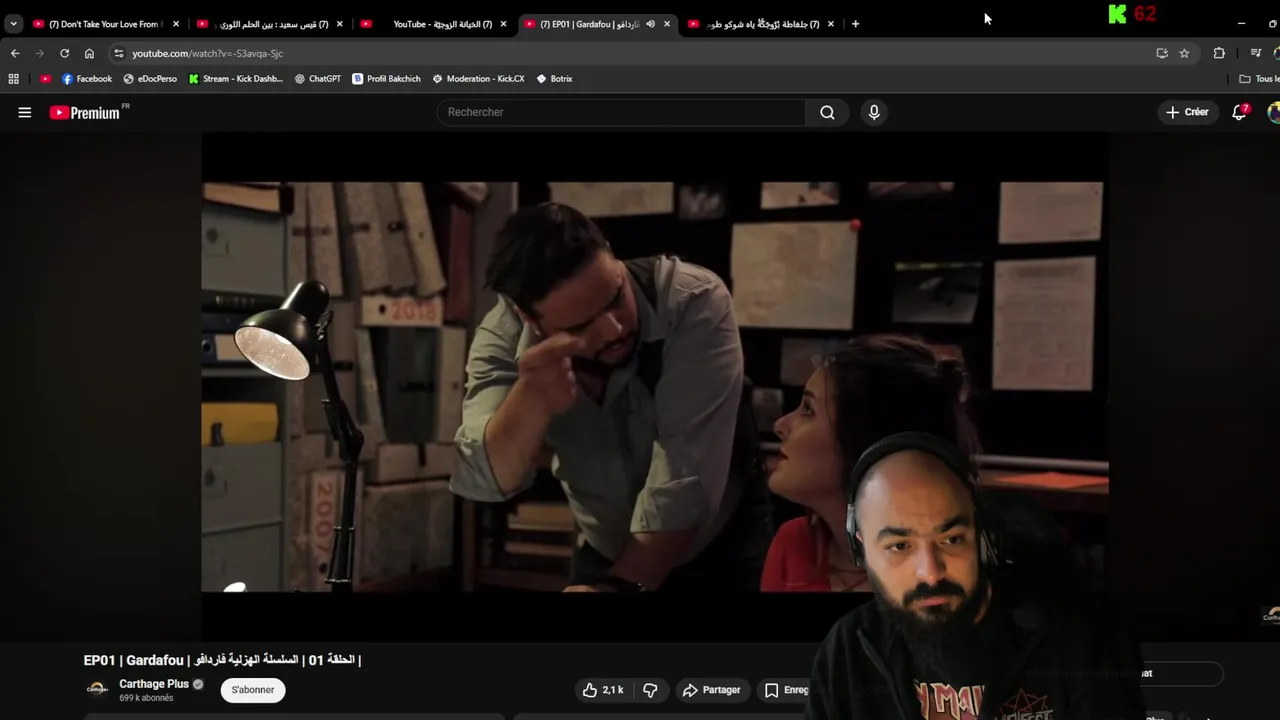Open the tab search dropdown arrow
The width and height of the screenshot is (1280, 720).
pos(13,24)
